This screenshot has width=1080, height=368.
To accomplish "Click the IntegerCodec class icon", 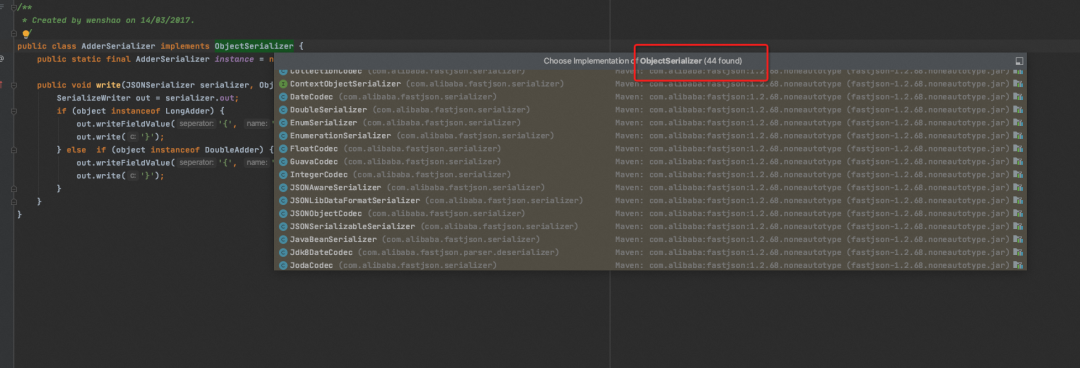I will [284, 175].
